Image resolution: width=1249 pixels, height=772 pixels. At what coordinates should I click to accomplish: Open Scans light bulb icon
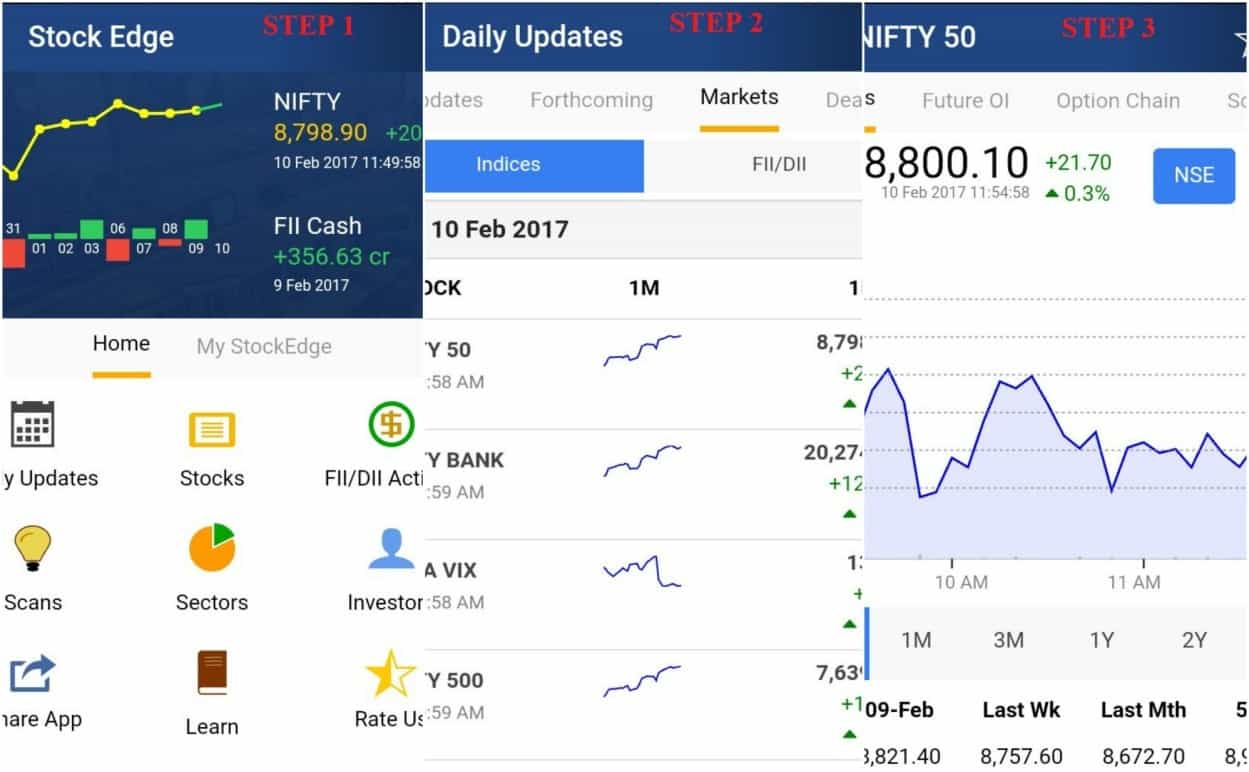[32, 548]
